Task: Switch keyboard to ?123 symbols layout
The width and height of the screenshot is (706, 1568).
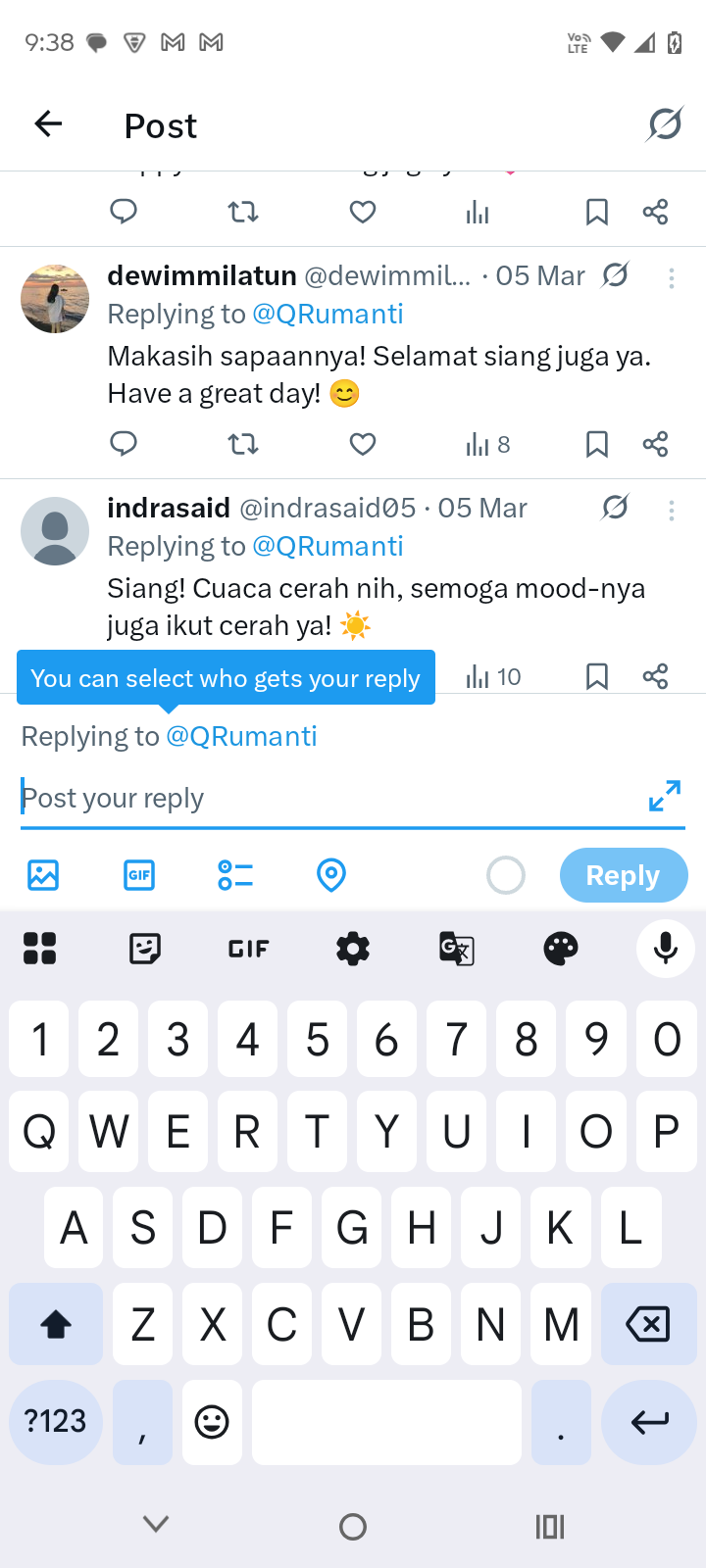Action: (x=56, y=1422)
